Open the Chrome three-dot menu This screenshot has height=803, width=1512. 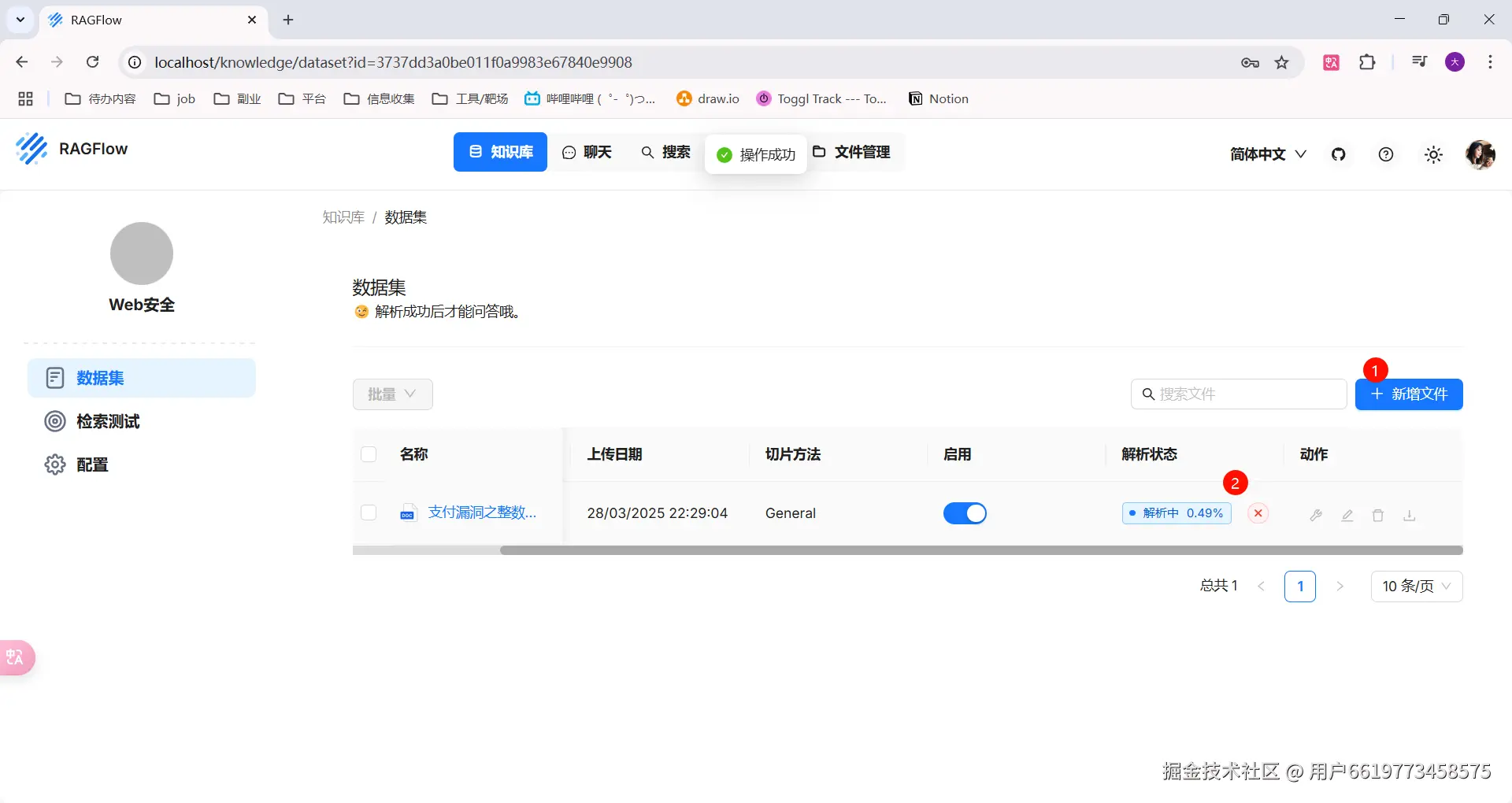click(1490, 62)
